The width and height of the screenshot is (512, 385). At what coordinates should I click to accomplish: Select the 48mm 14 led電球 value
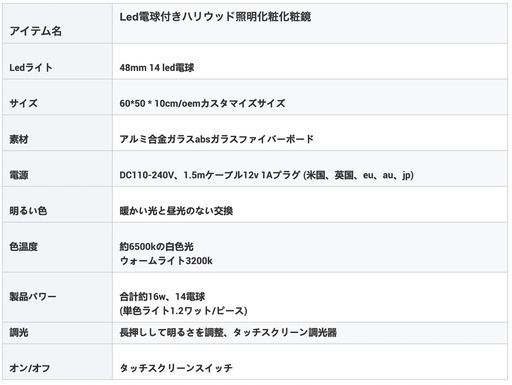(157, 68)
